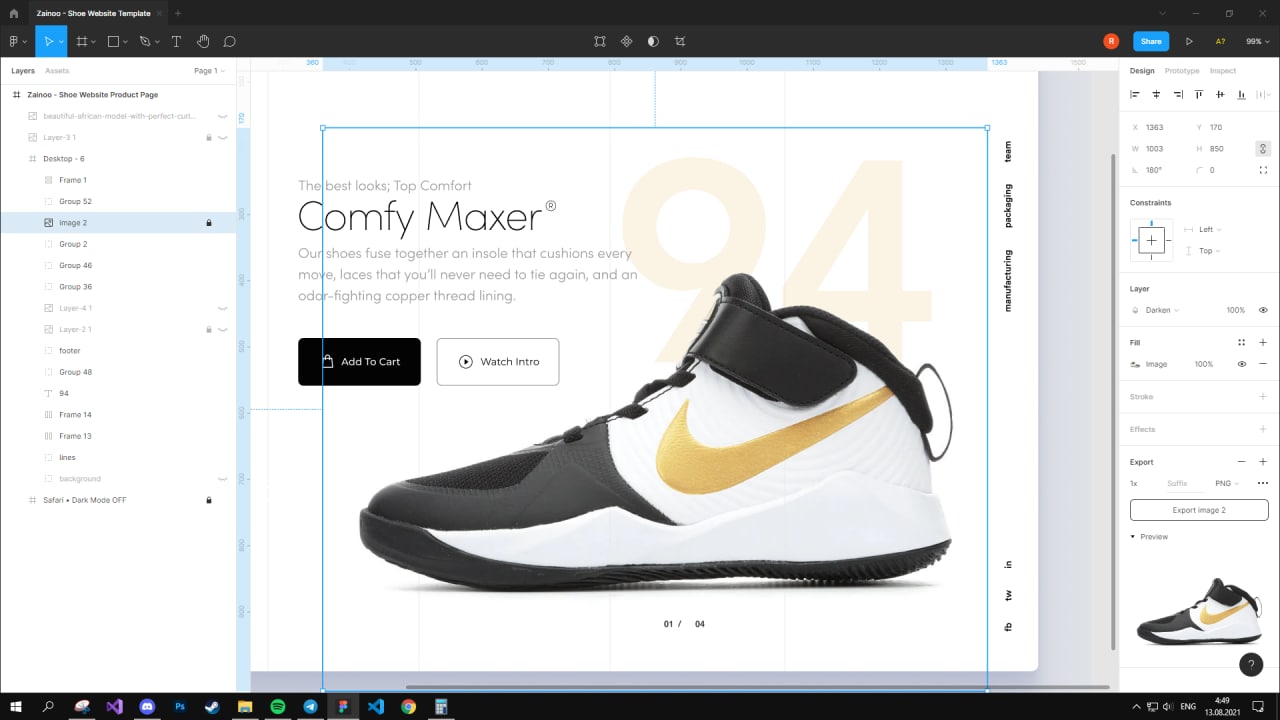The height and width of the screenshot is (720, 1280).
Task: Select the Comment tool
Action: point(229,42)
